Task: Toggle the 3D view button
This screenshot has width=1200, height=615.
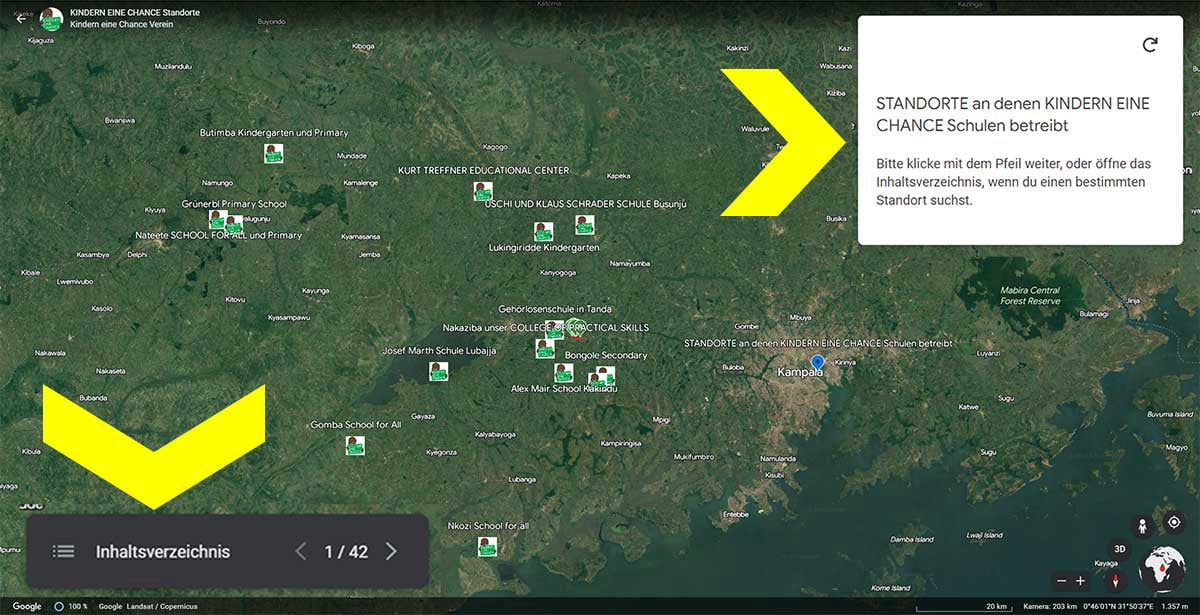Action: pos(1120,549)
